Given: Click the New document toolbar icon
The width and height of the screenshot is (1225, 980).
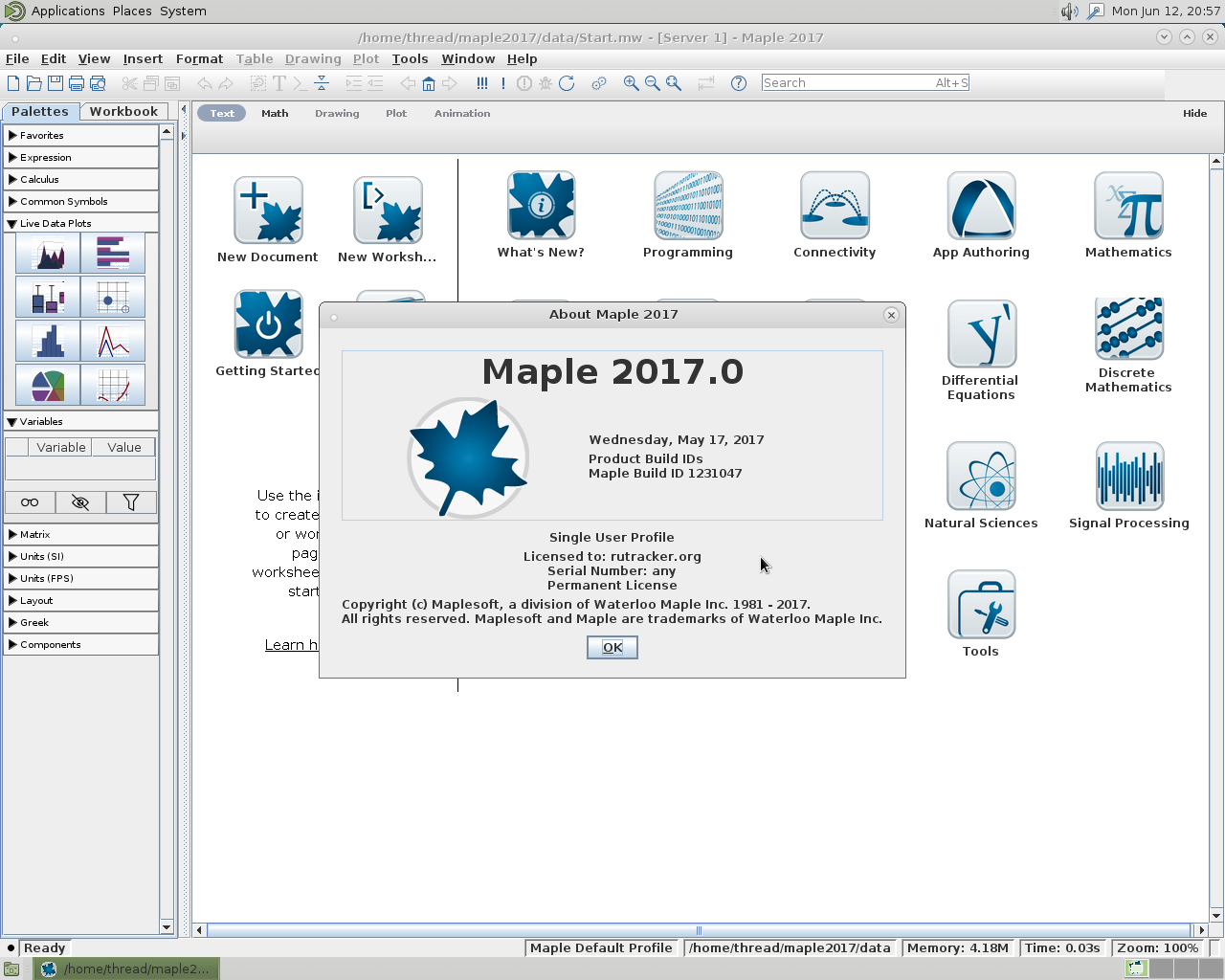Looking at the screenshot, I should [x=13, y=83].
